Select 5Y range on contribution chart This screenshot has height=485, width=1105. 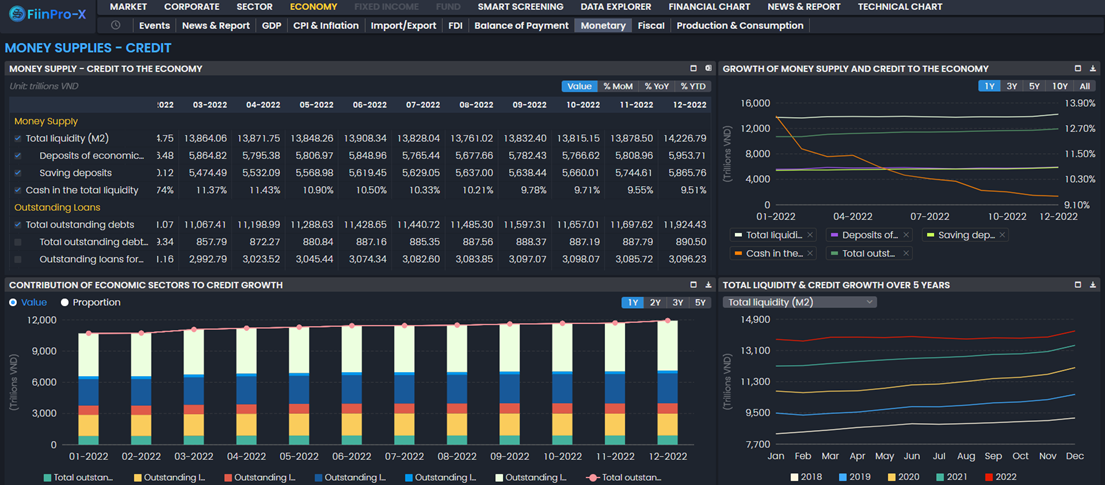(700, 303)
